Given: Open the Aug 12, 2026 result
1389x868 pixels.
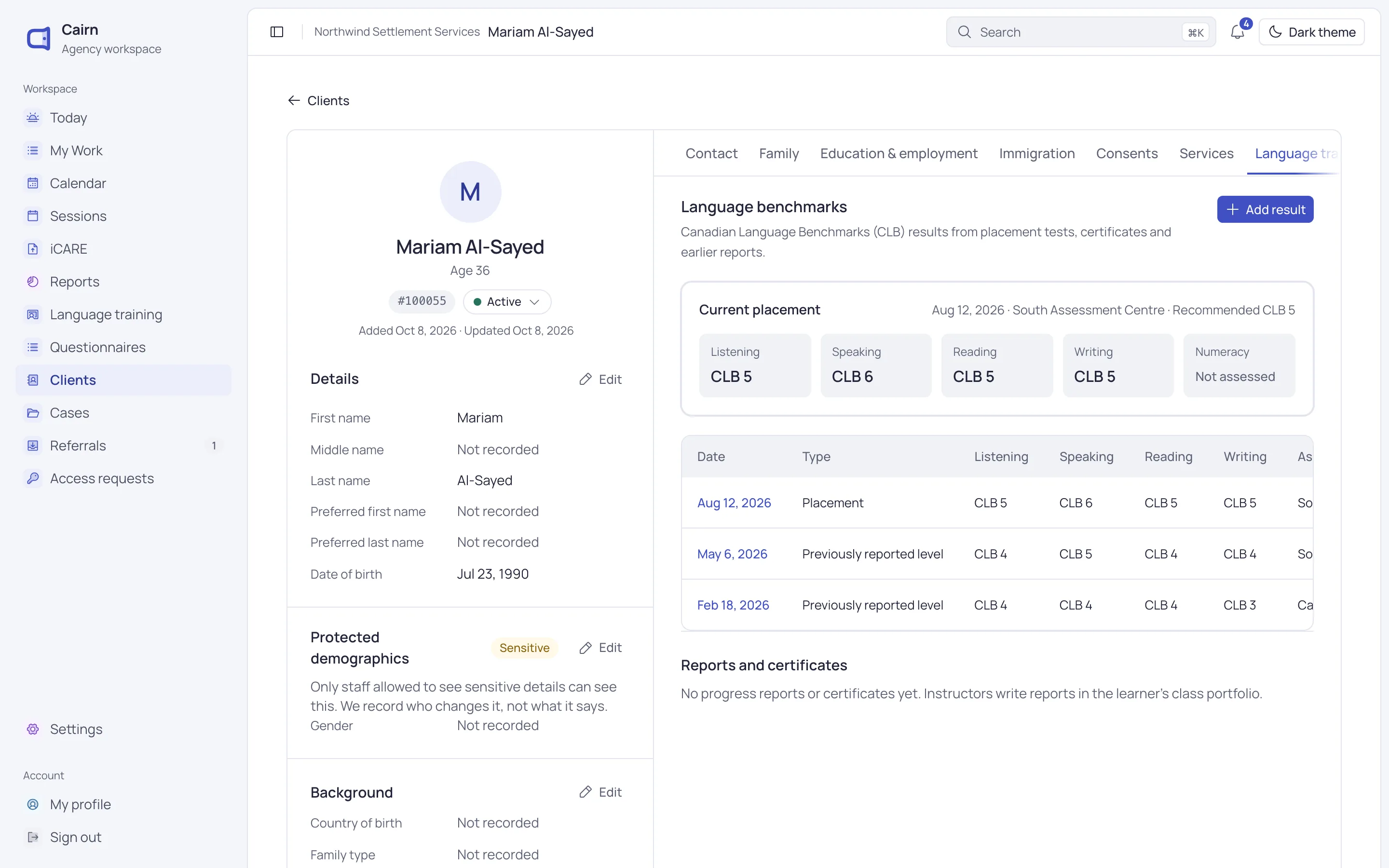Looking at the screenshot, I should pyautogui.click(x=734, y=503).
